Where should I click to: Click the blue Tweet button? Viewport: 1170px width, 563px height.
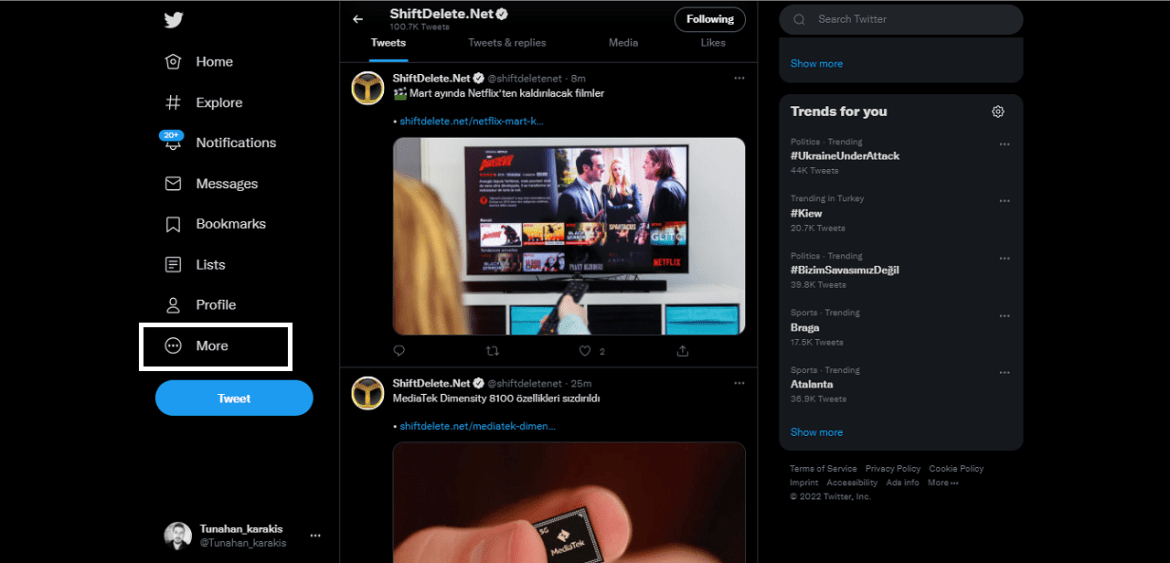(x=234, y=398)
